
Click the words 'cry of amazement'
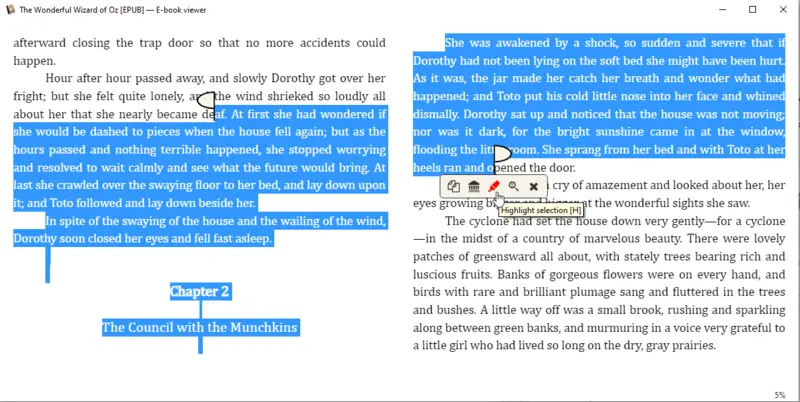(600, 185)
